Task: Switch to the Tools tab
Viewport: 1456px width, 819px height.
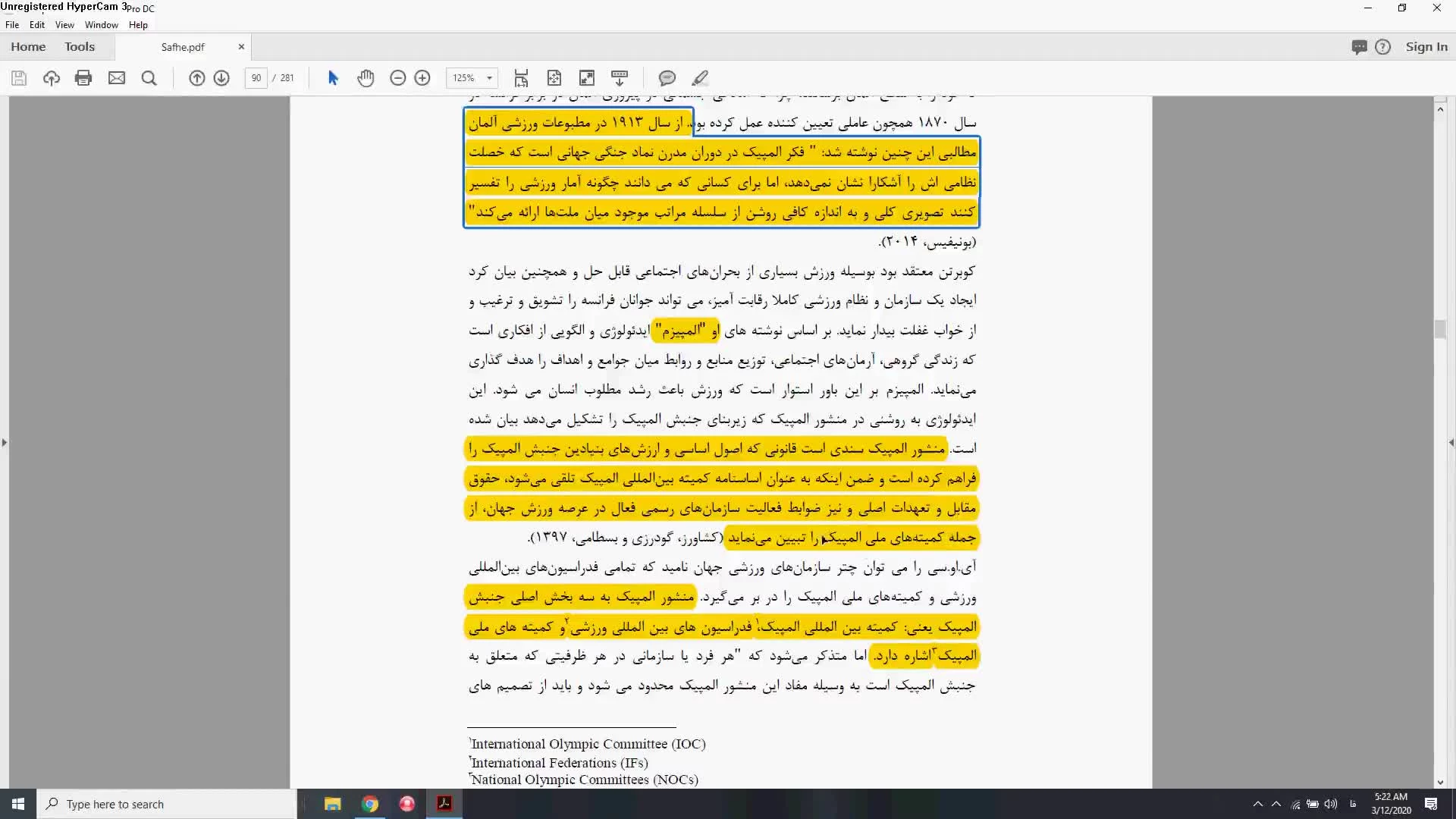Action: [x=80, y=47]
